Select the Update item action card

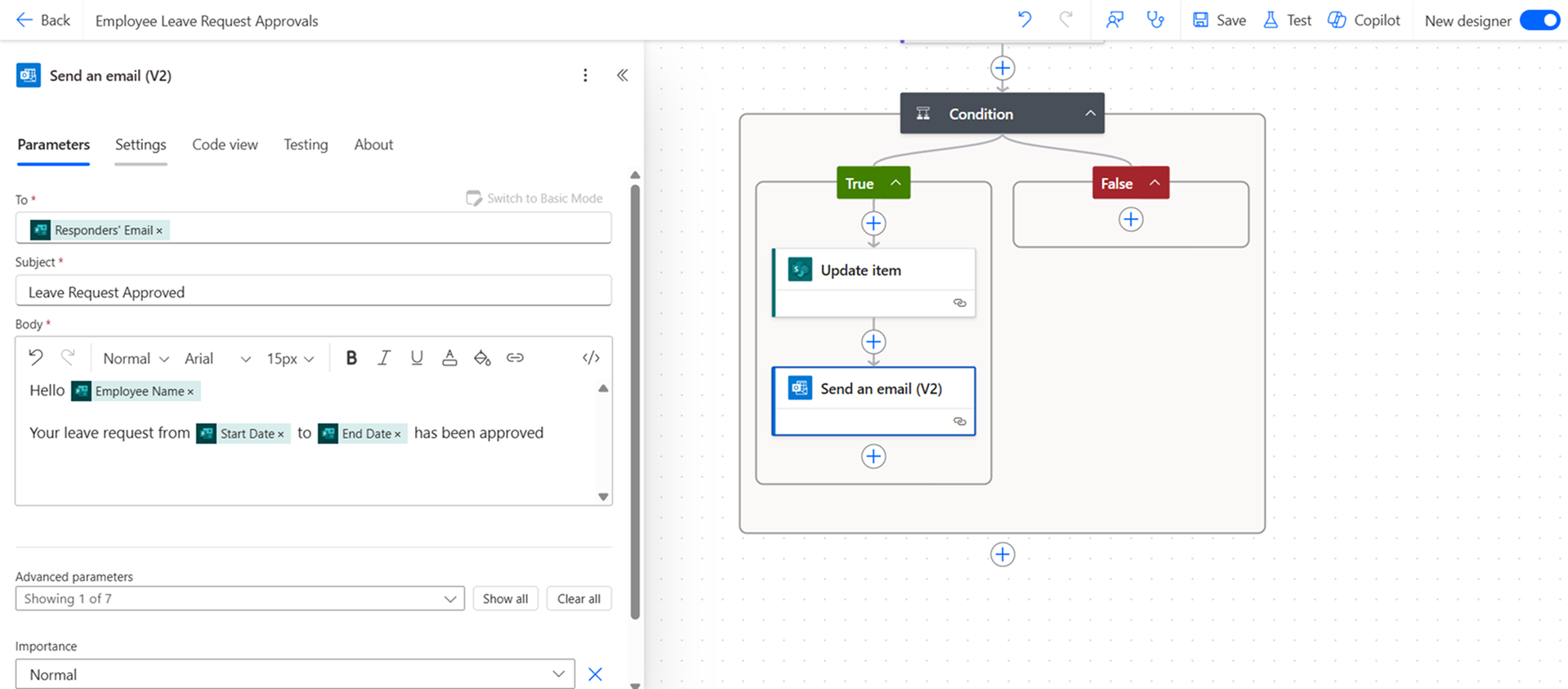click(873, 283)
